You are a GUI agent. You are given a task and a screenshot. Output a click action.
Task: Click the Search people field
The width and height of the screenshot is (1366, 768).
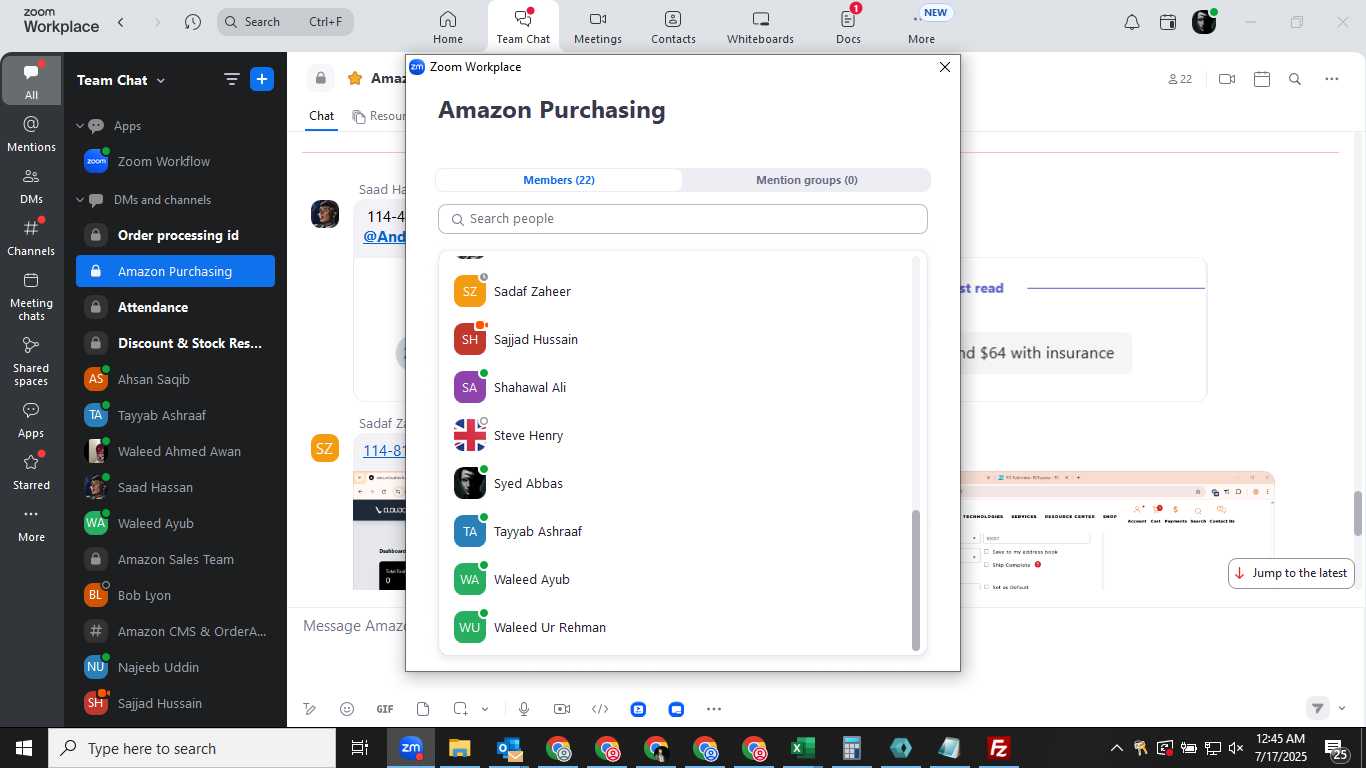pyautogui.click(x=682, y=219)
